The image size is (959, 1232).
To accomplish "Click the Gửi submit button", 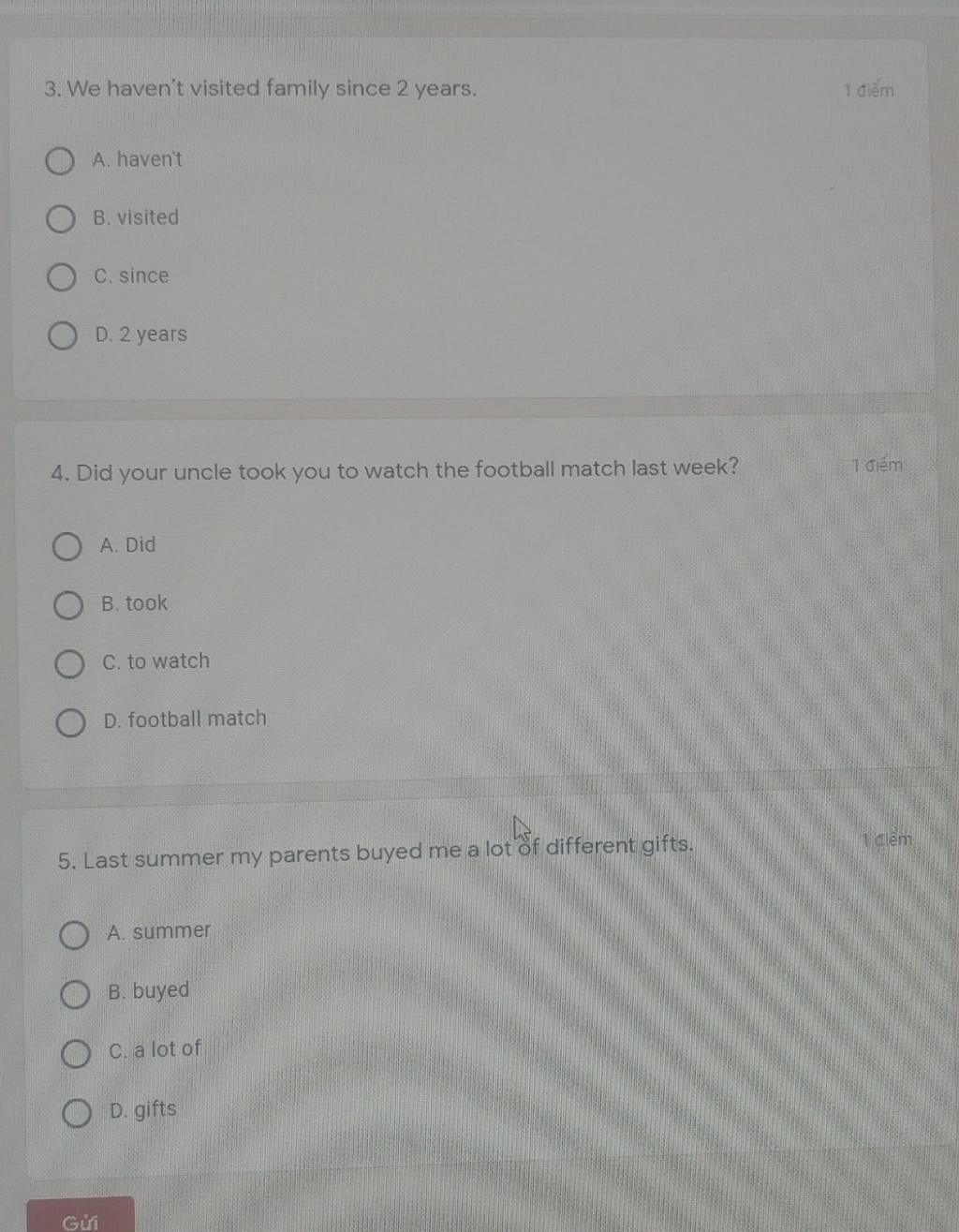I will tap(81, 1215).
